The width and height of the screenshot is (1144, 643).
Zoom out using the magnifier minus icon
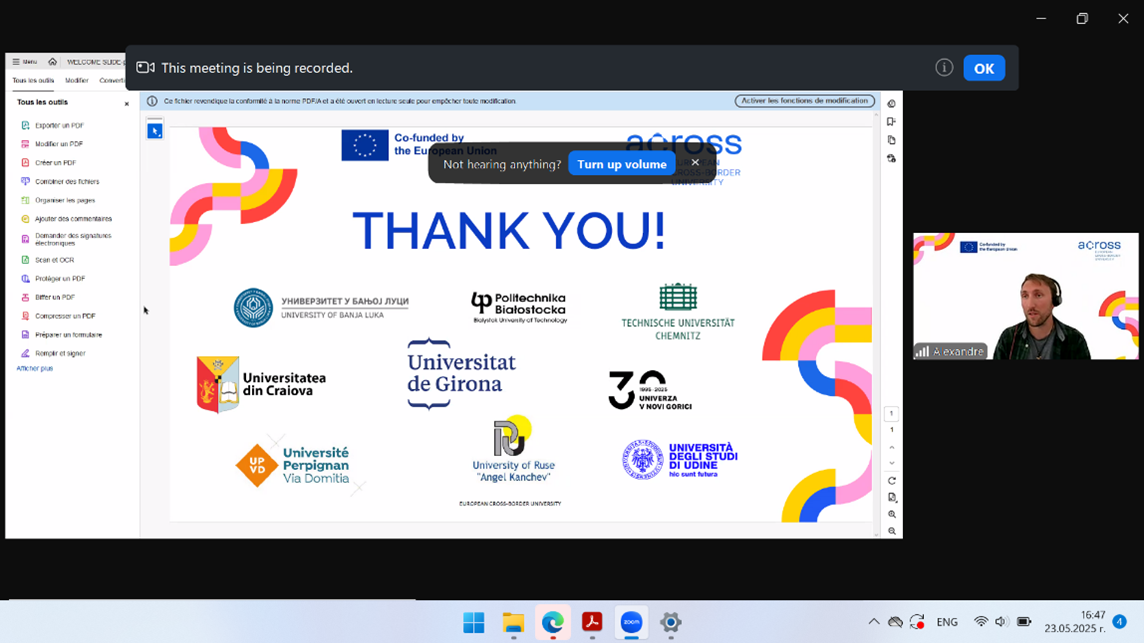click(891, 532)
